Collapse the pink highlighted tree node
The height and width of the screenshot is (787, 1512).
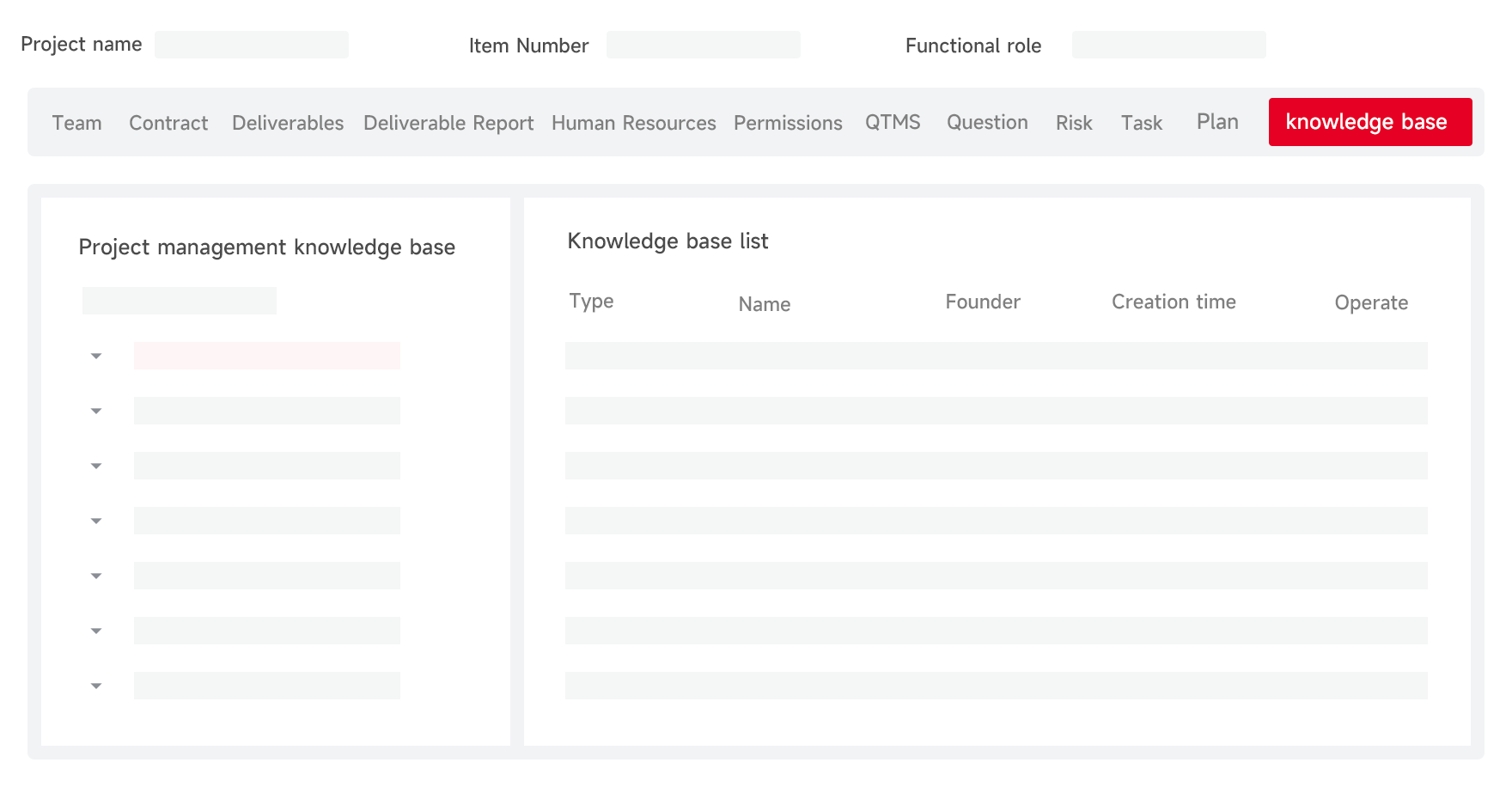coord(96,356)
